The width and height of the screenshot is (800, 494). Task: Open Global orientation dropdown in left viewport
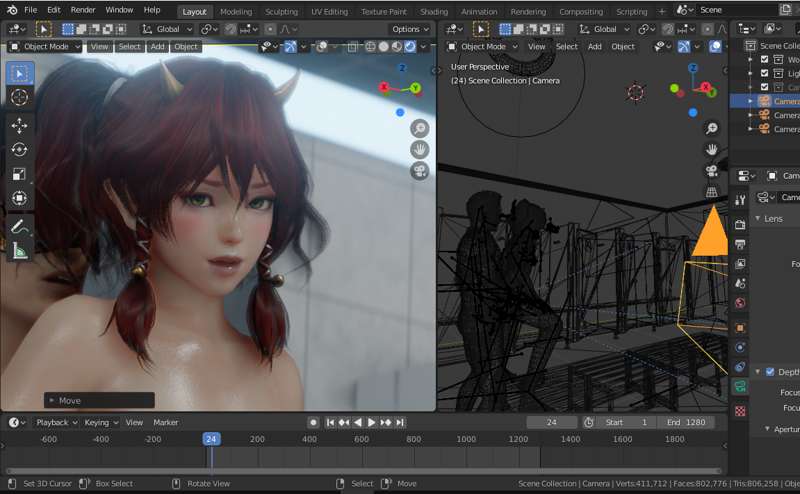(x=168, y=29)
